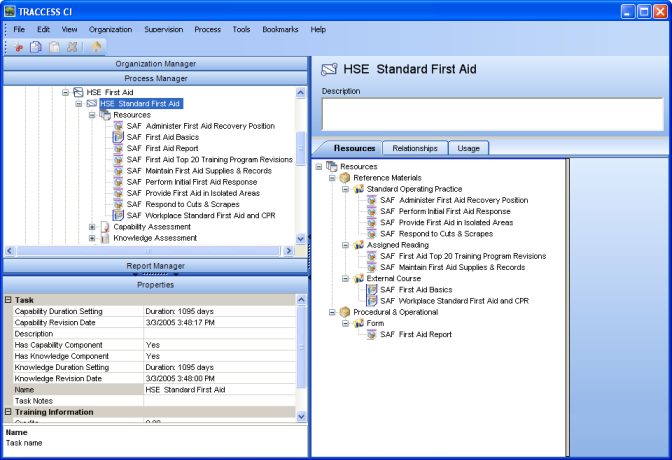Click the Resources folder icon in left tree
The height and width of the screenshot is (460, 672).
tap(105, 115)
